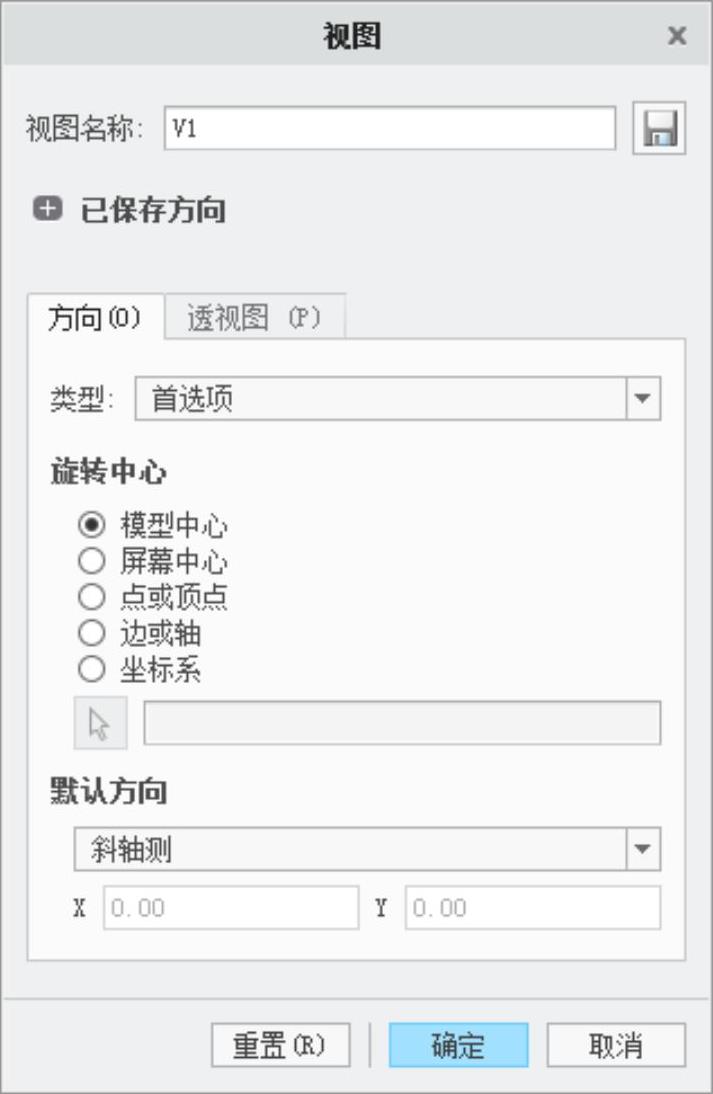Click the 取消 button
This screenshot has height=1094, width=713.
pyautogui.click(x=616, y=1045)
